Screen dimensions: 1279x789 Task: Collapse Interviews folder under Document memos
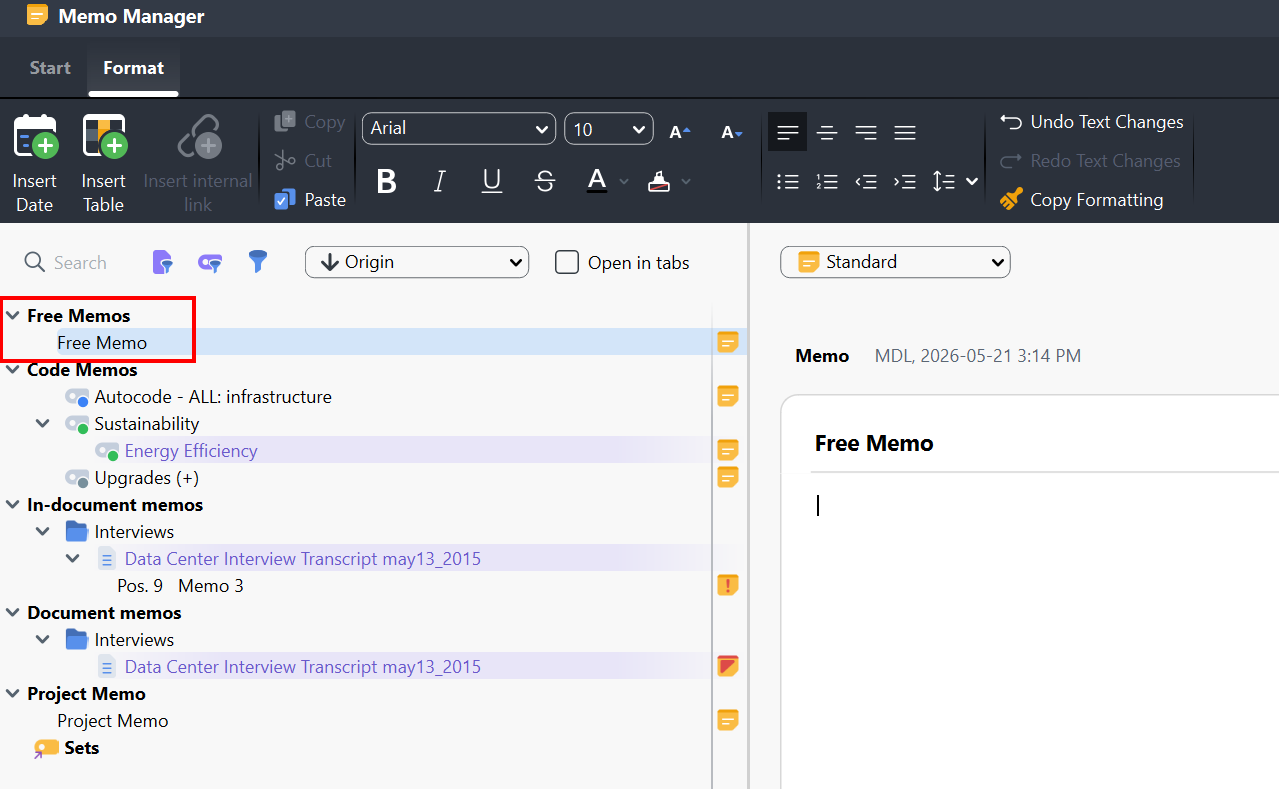pyautogui.click(x=43, y=640)
